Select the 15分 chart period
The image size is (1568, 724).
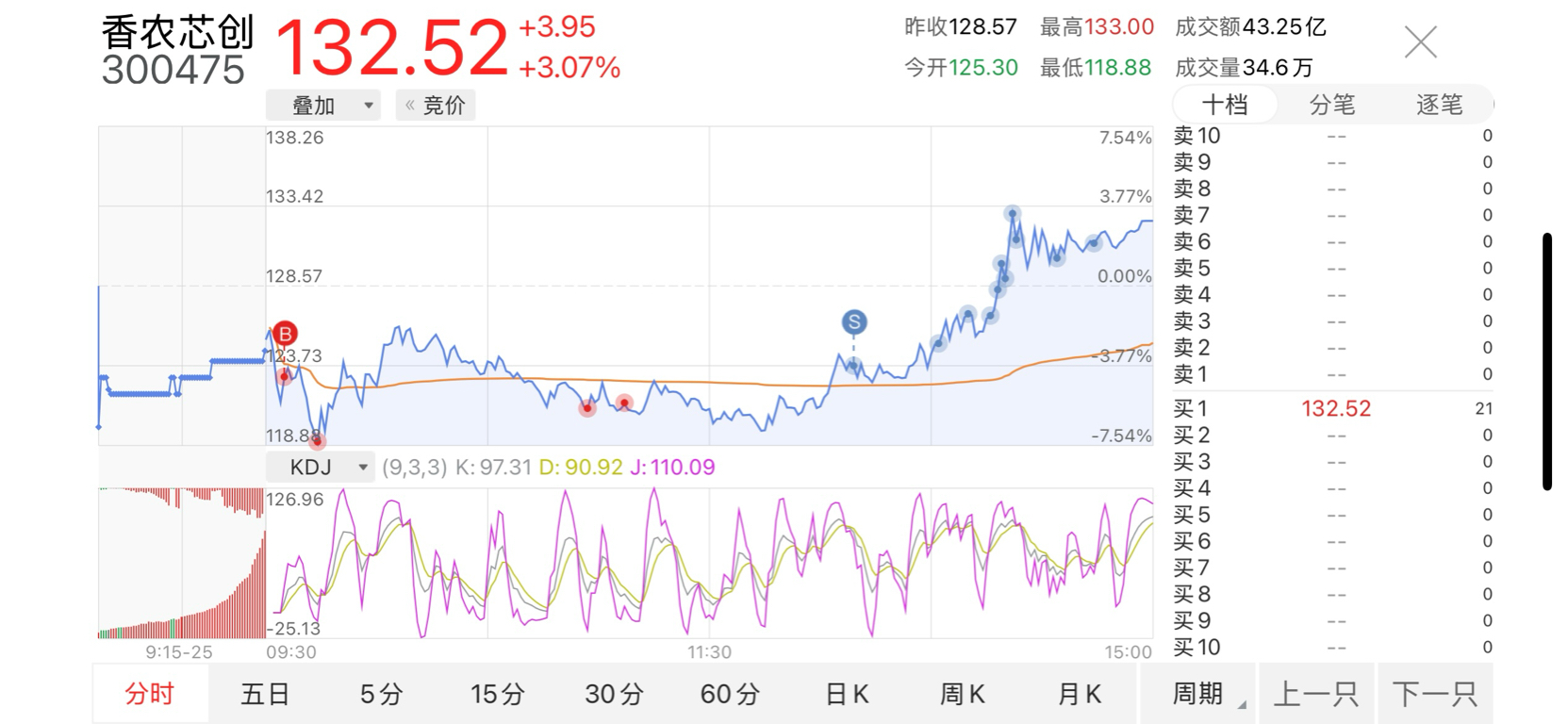click(497, 694)
